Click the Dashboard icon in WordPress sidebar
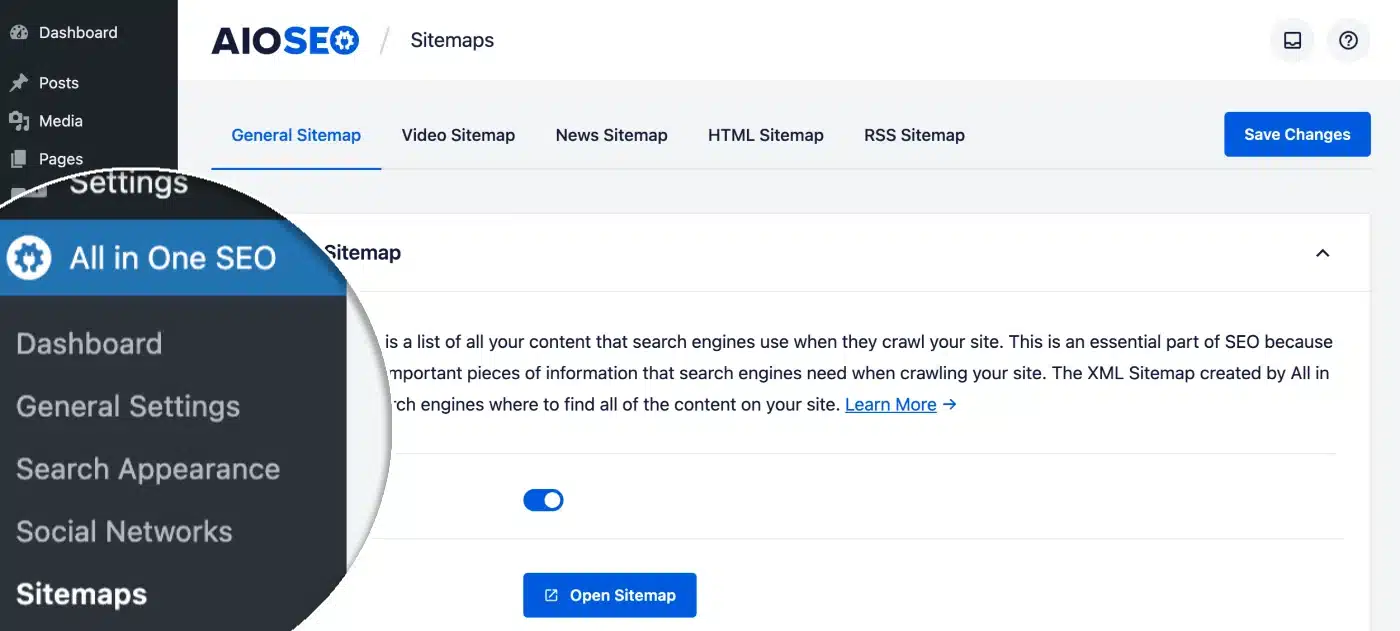This screenshot has width=1400, height=631. (x=20, y=32)
